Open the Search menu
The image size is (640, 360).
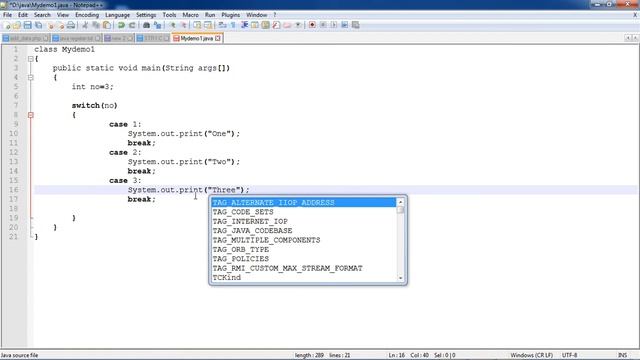pos(42,15)
